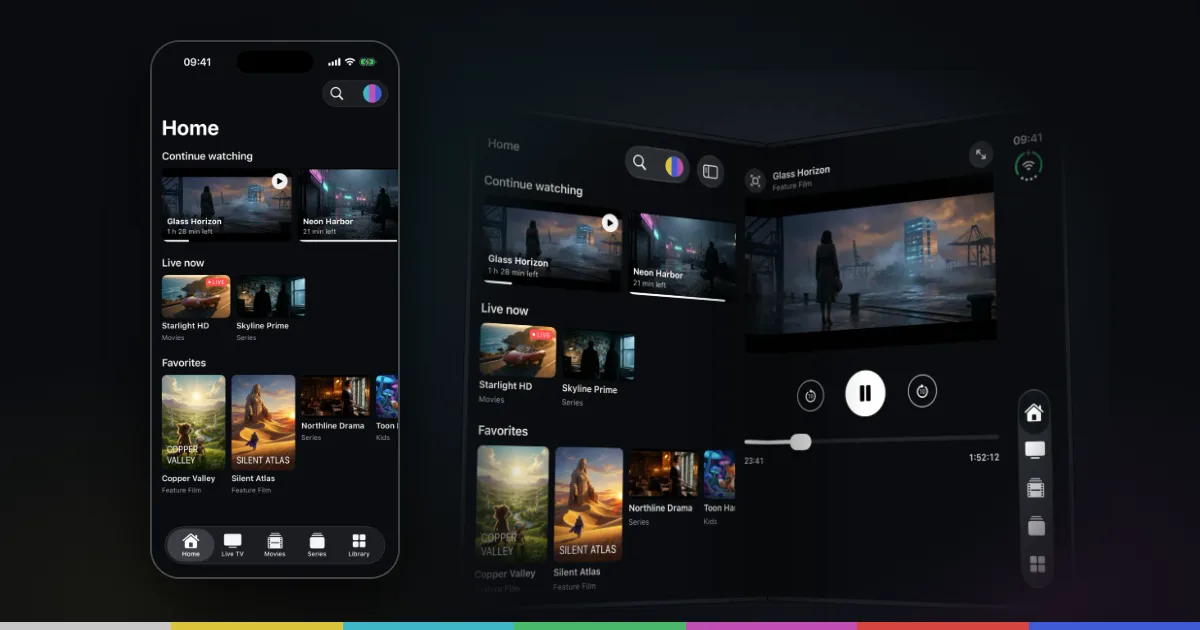Open Neon Harbor card on the phone
Viewport: 1200px width, 630px height.
(x=349, y=206)
